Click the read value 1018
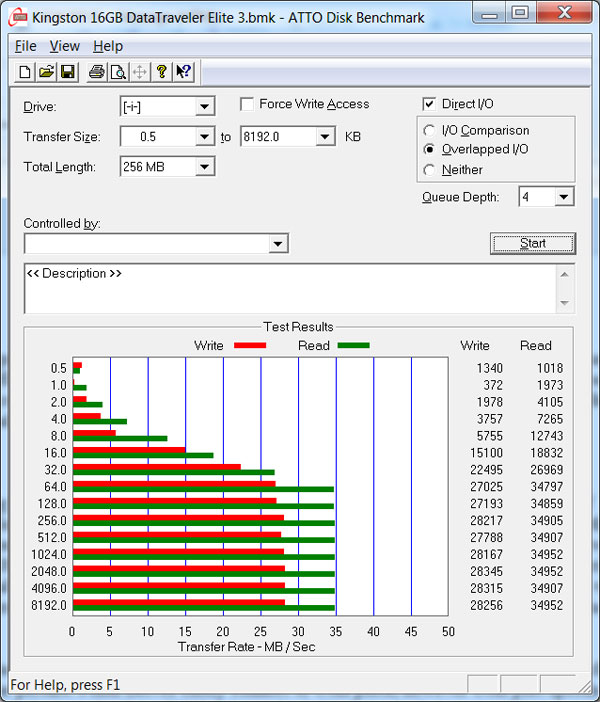Screen dimensions: 600x702 550,368
